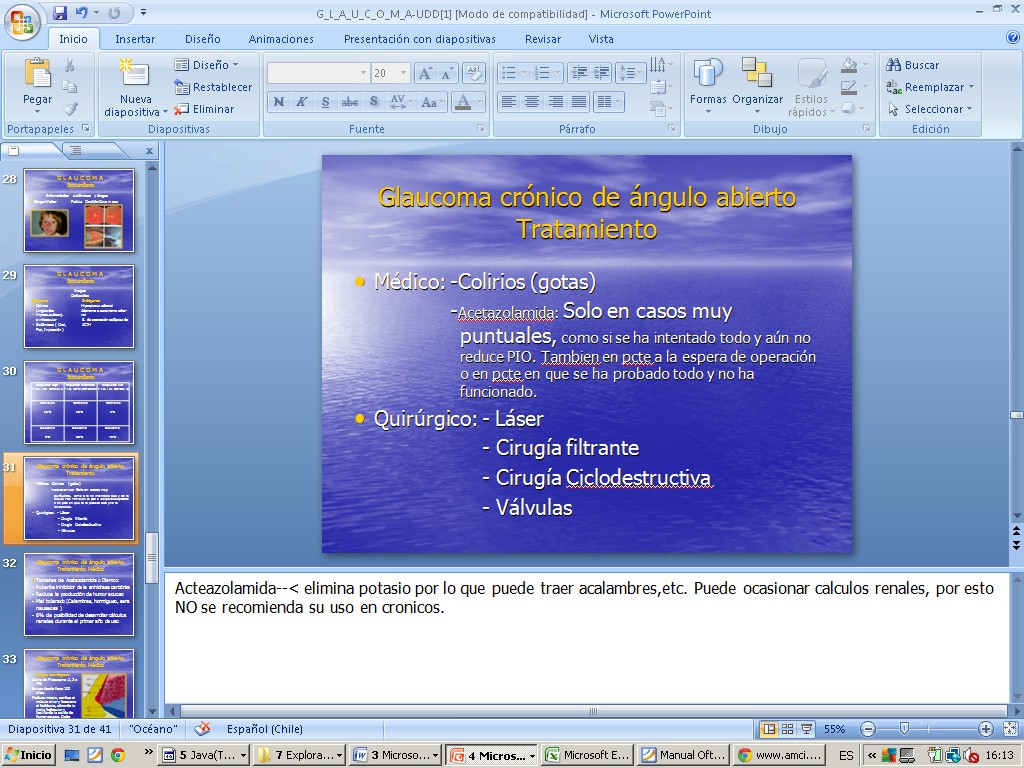1024x768 pixels.
Task: Click the Cut scissors icon
Action: pos(70,65)
